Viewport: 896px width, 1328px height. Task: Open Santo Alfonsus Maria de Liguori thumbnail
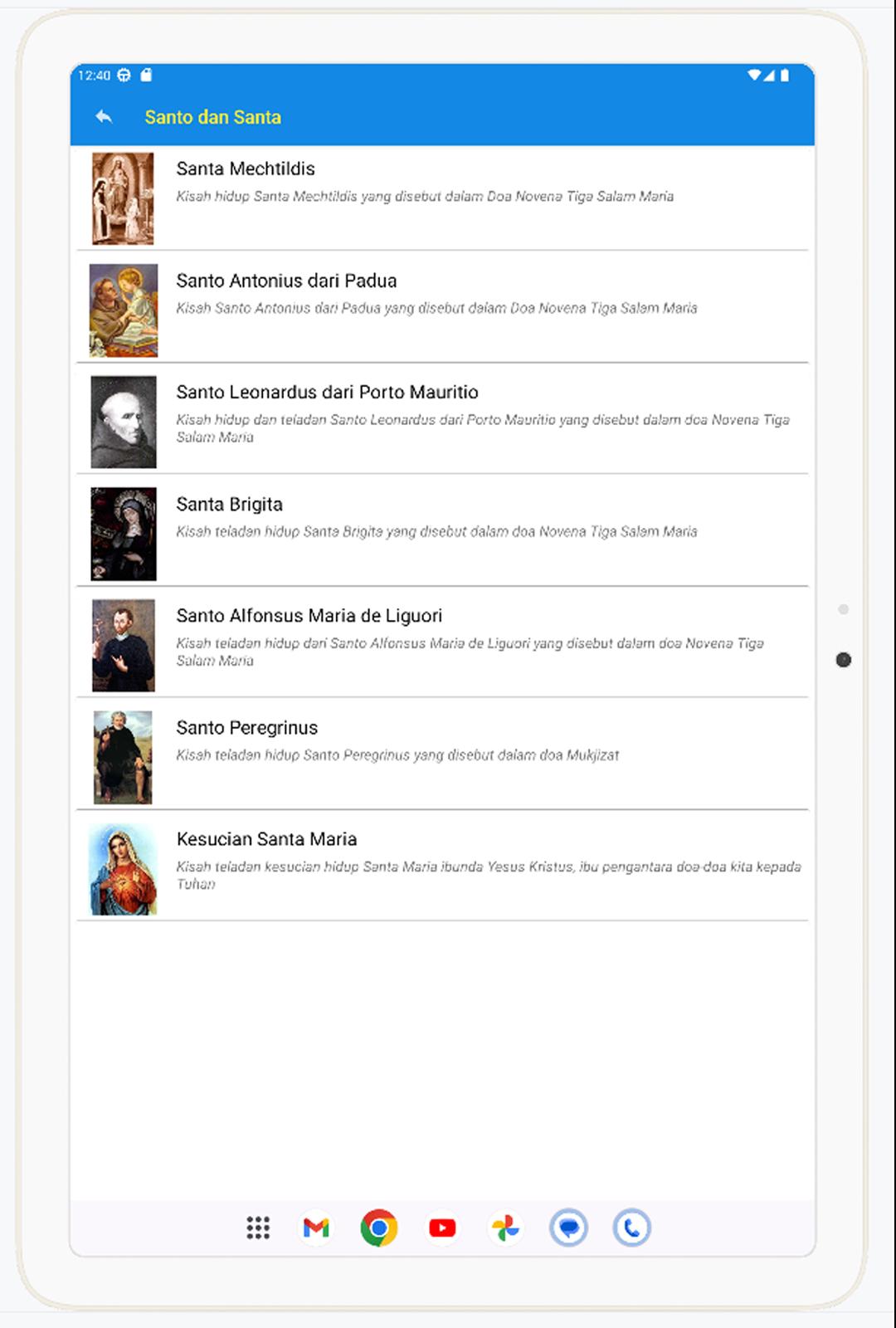click(x=124, y=645)
